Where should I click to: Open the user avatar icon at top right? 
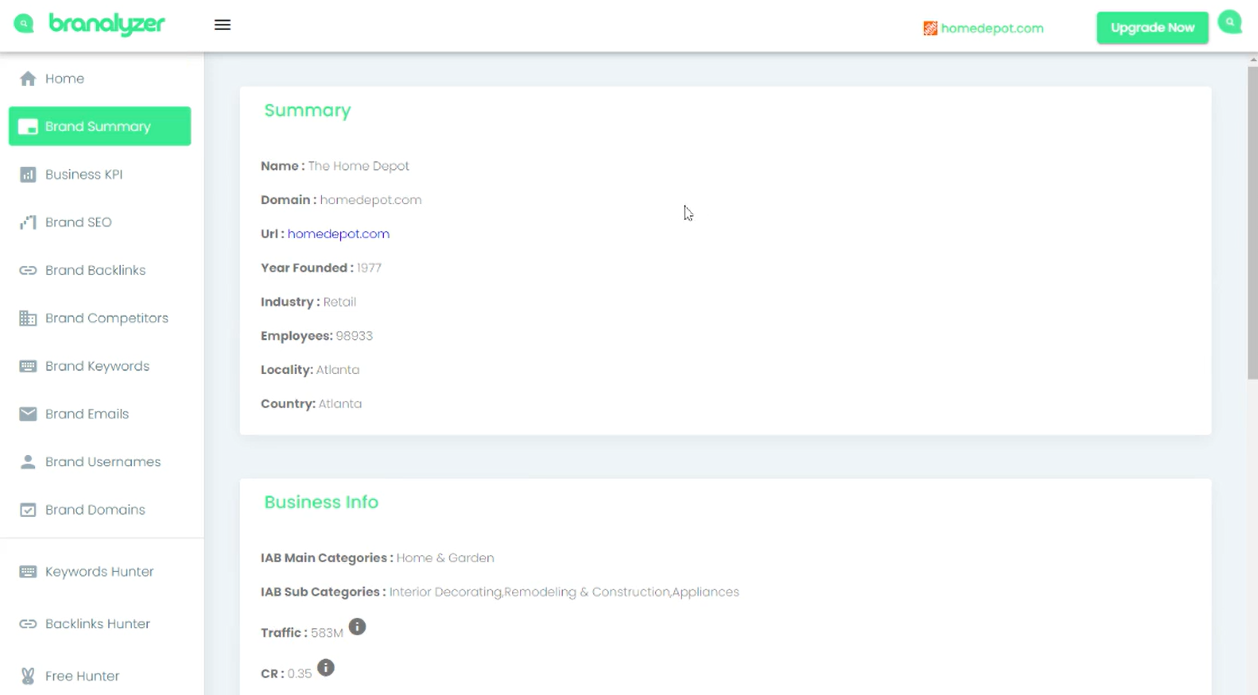tap(1230, 23)
